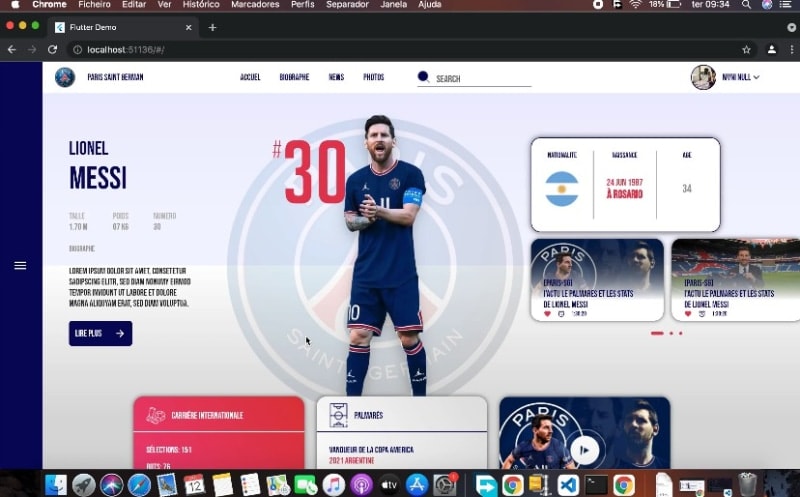Click the 'Messi' name heading
Image resolution: width=800 pixels, height=497 pixels.
98,178
